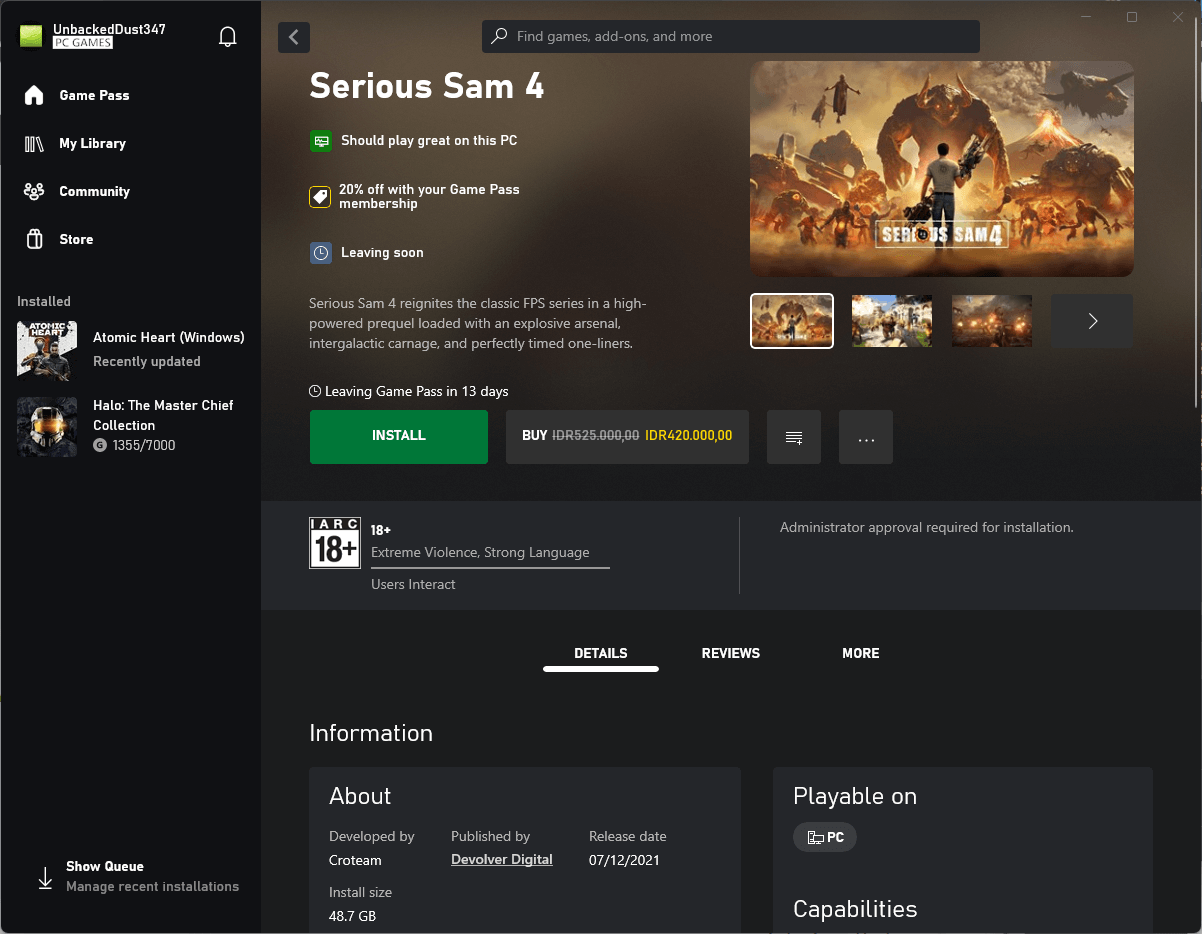Viewport: 1202px width, 934px height.
Task: Click the Atomic Heart game cover
Action: (x=47, y=350)
